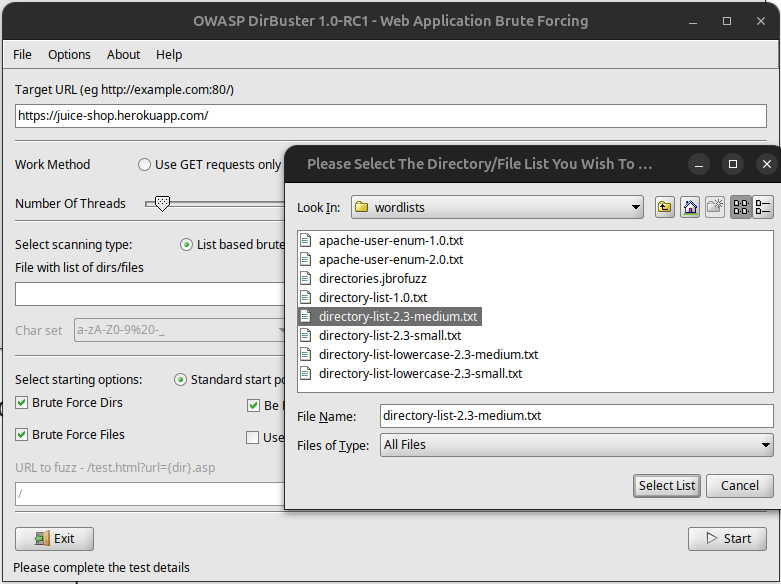This screenshot has height=584, width=781.
Task: Select directory-list-lowercase-2.3-medium.txt file name
Action: 428,354
